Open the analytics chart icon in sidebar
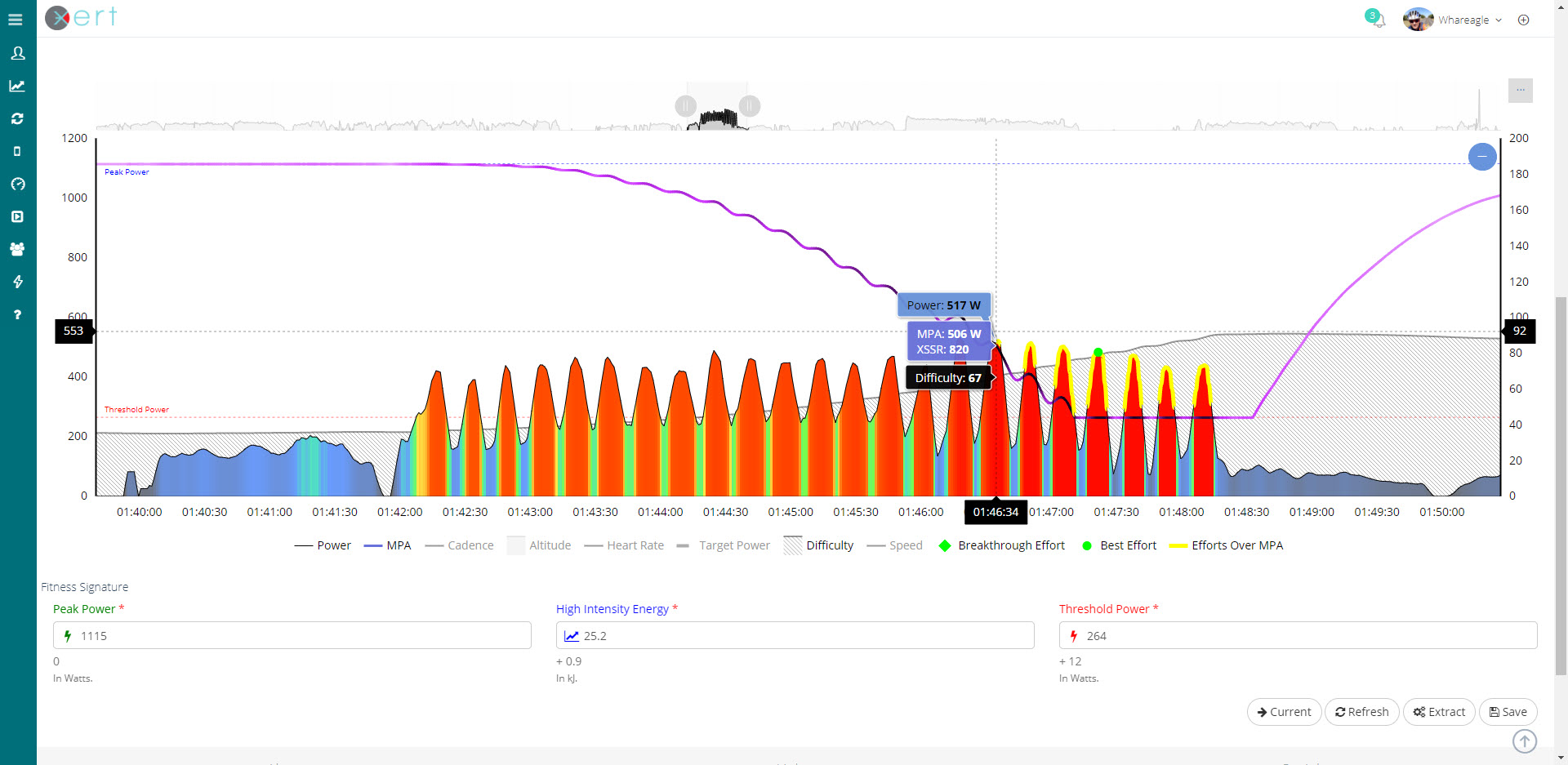The image size is (1568, 765). pyautogui.click(x=17, y=86)
